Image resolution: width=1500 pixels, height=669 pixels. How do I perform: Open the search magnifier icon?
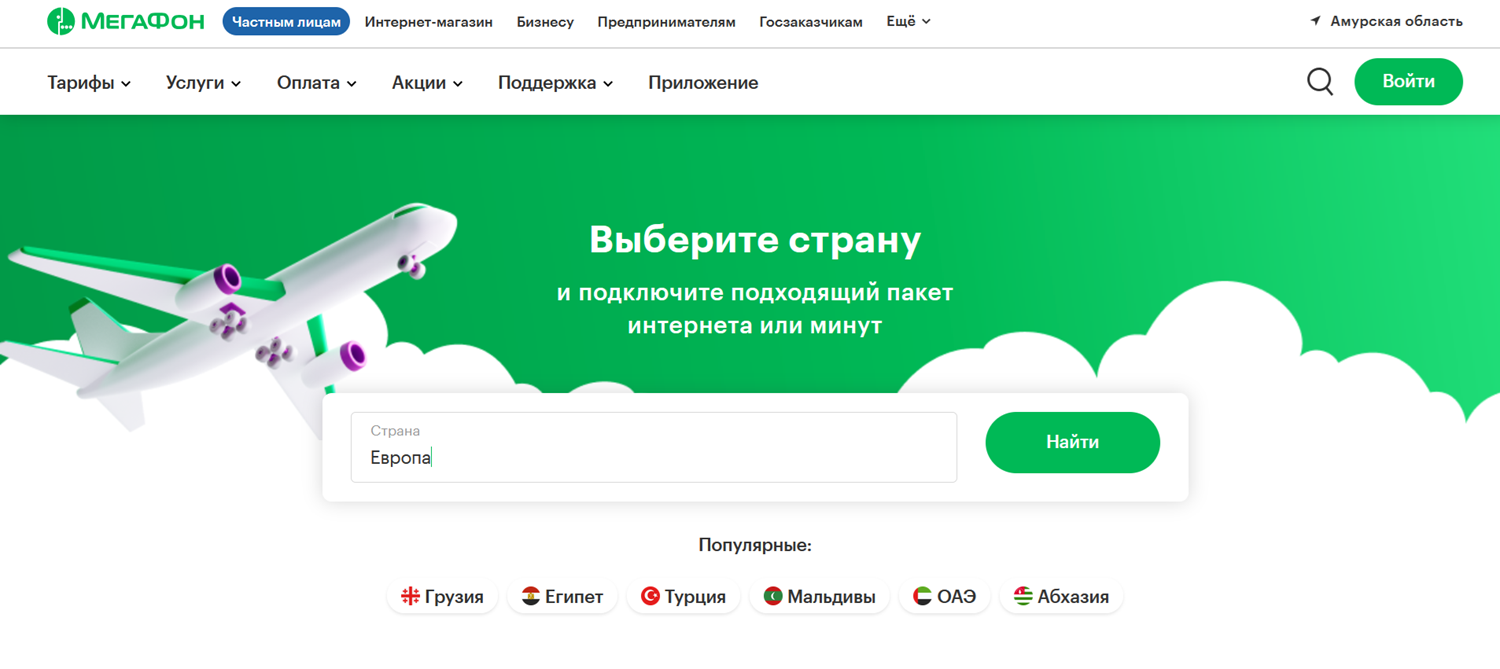pyautogui.click(x=1320, y=82)
